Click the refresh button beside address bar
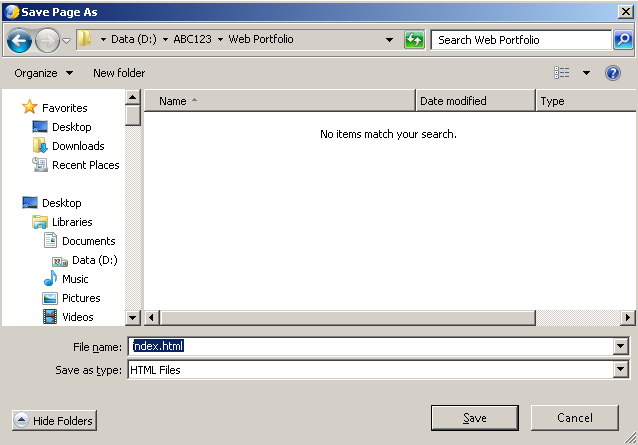The image size is (638, 445). [414, 40]
